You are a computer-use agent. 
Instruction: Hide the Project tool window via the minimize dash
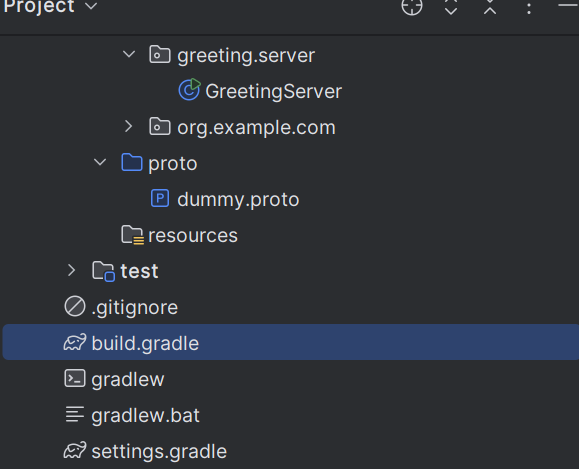[569, 5]
